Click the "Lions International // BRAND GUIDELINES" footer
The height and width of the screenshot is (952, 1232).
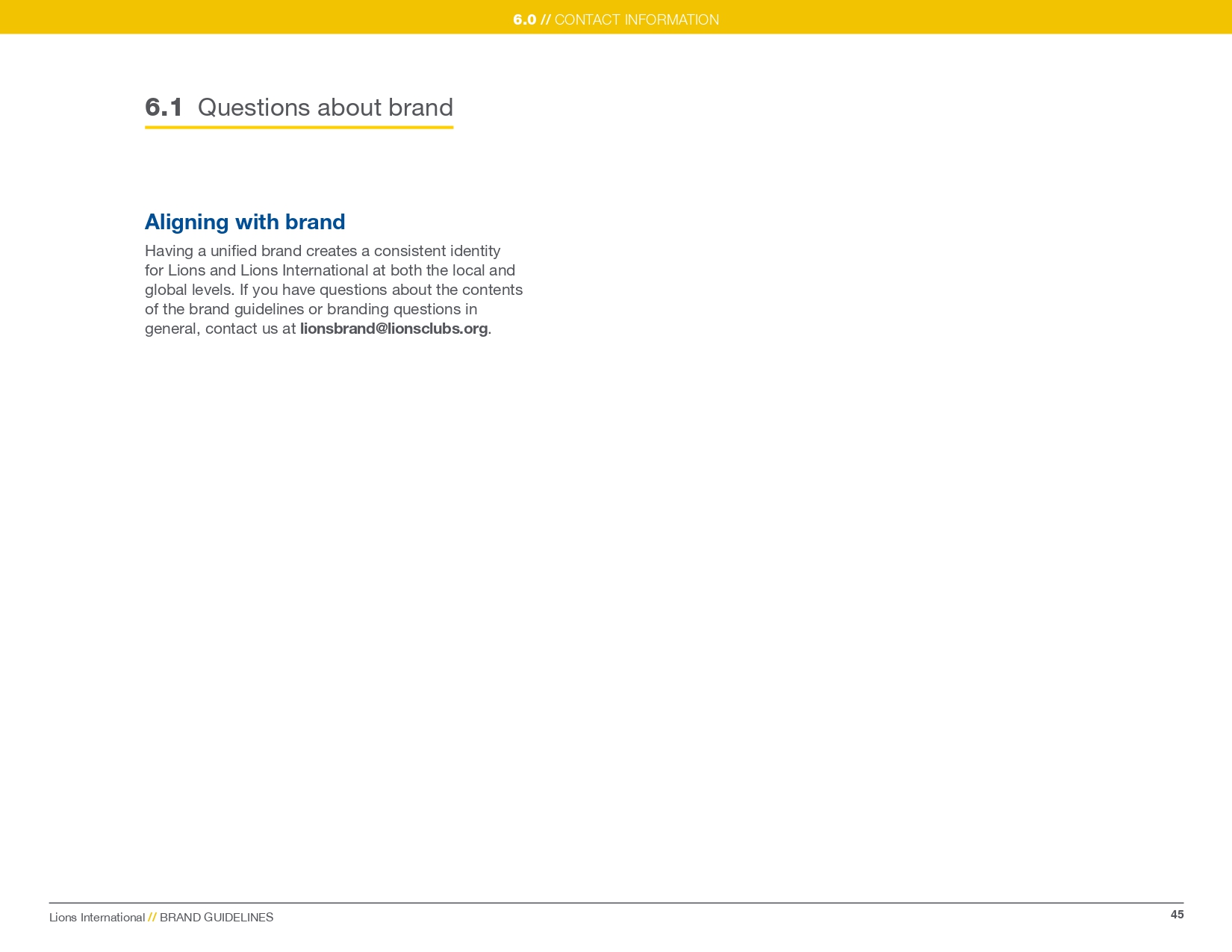[x=161, y=918]
